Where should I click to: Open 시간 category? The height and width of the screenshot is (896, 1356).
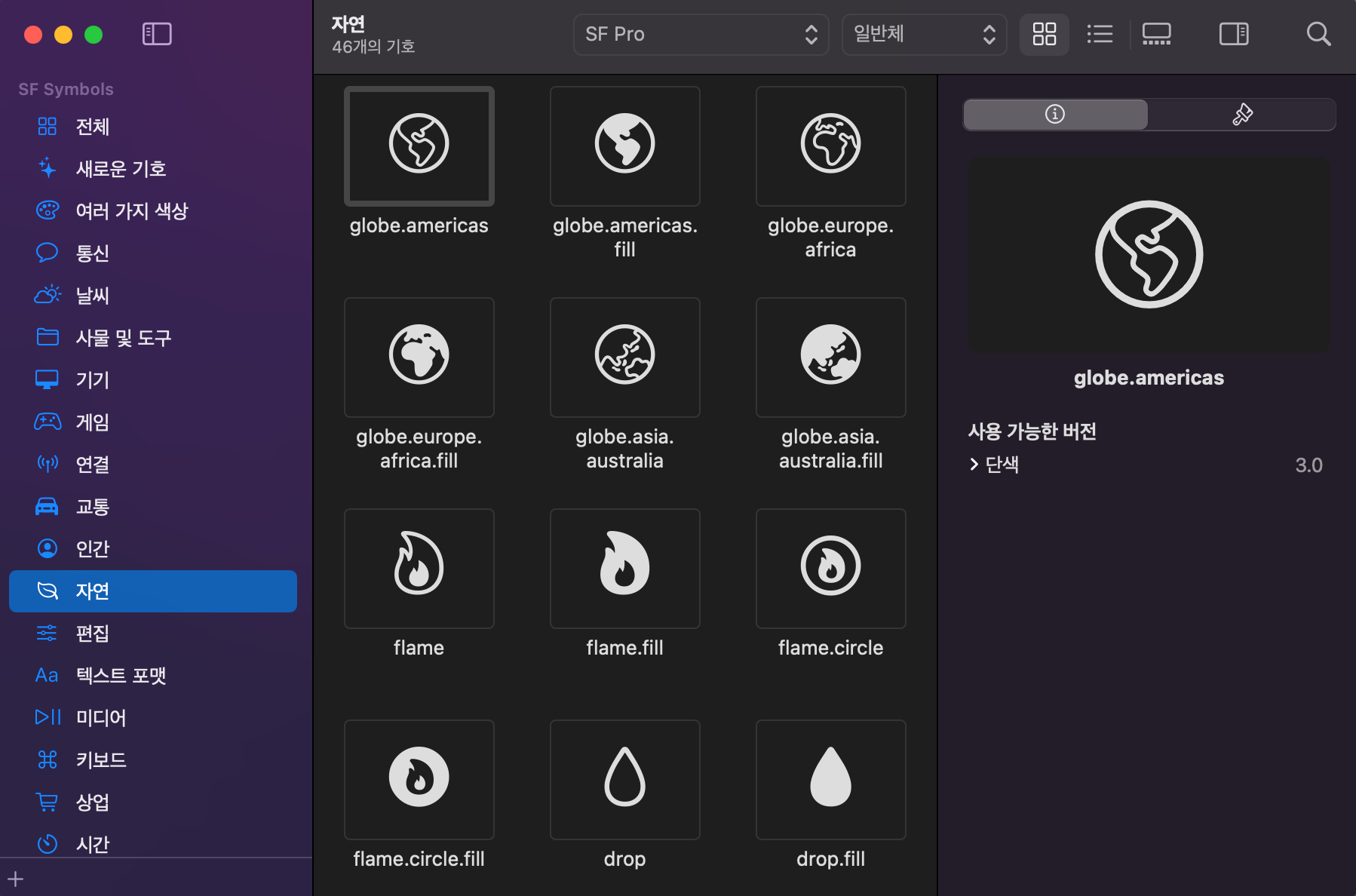153,844
